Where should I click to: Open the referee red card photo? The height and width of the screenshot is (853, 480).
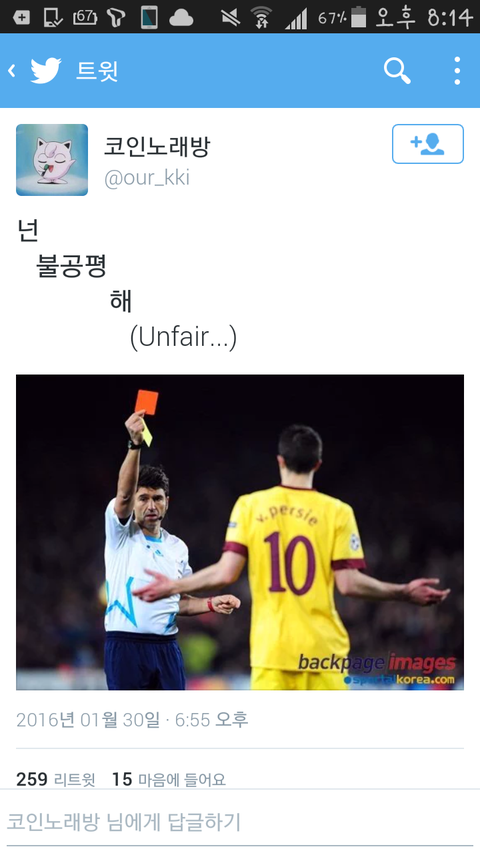[240, 532]
